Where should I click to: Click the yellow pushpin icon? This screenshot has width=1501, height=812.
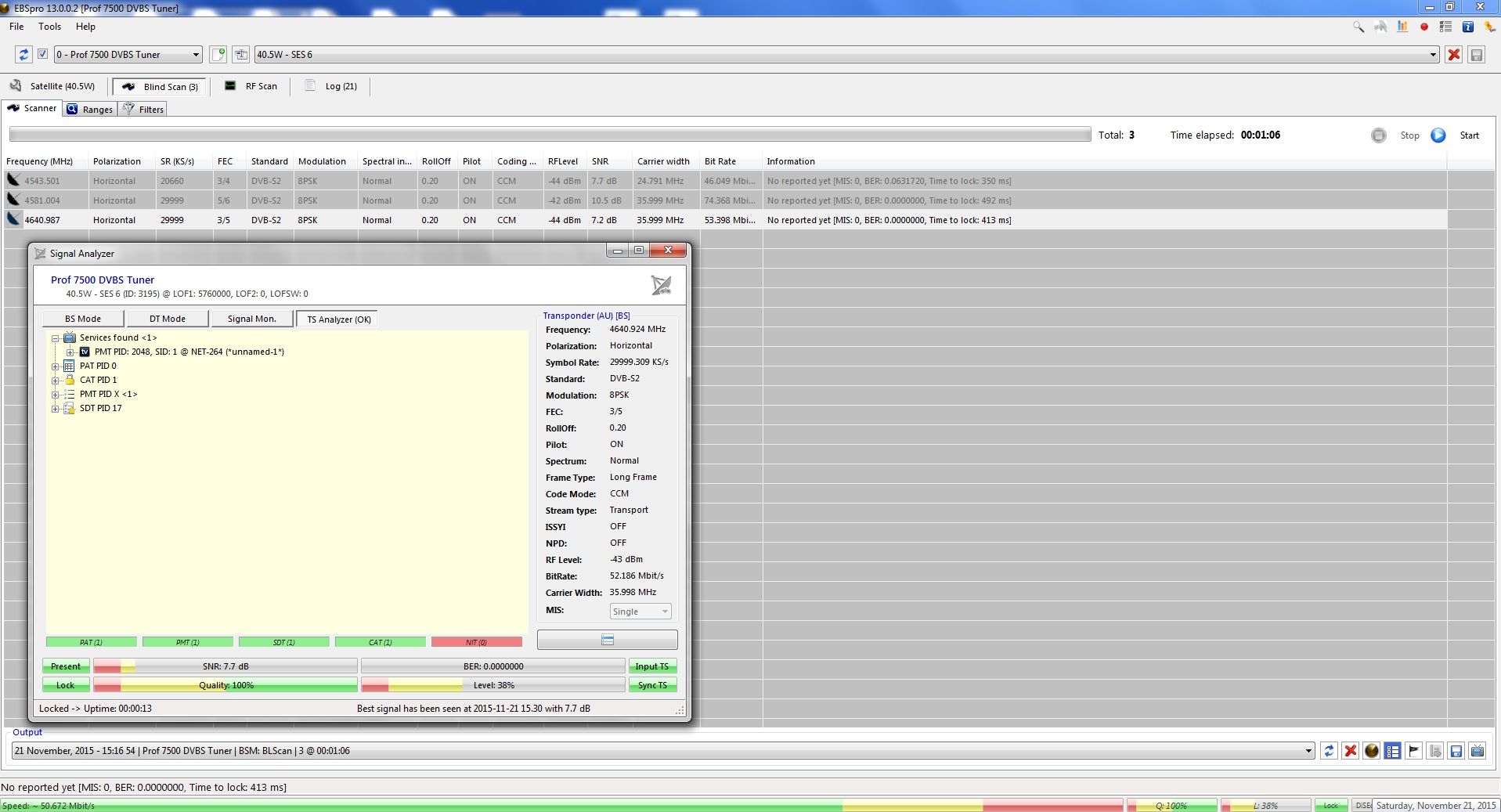coord(1489,27)
